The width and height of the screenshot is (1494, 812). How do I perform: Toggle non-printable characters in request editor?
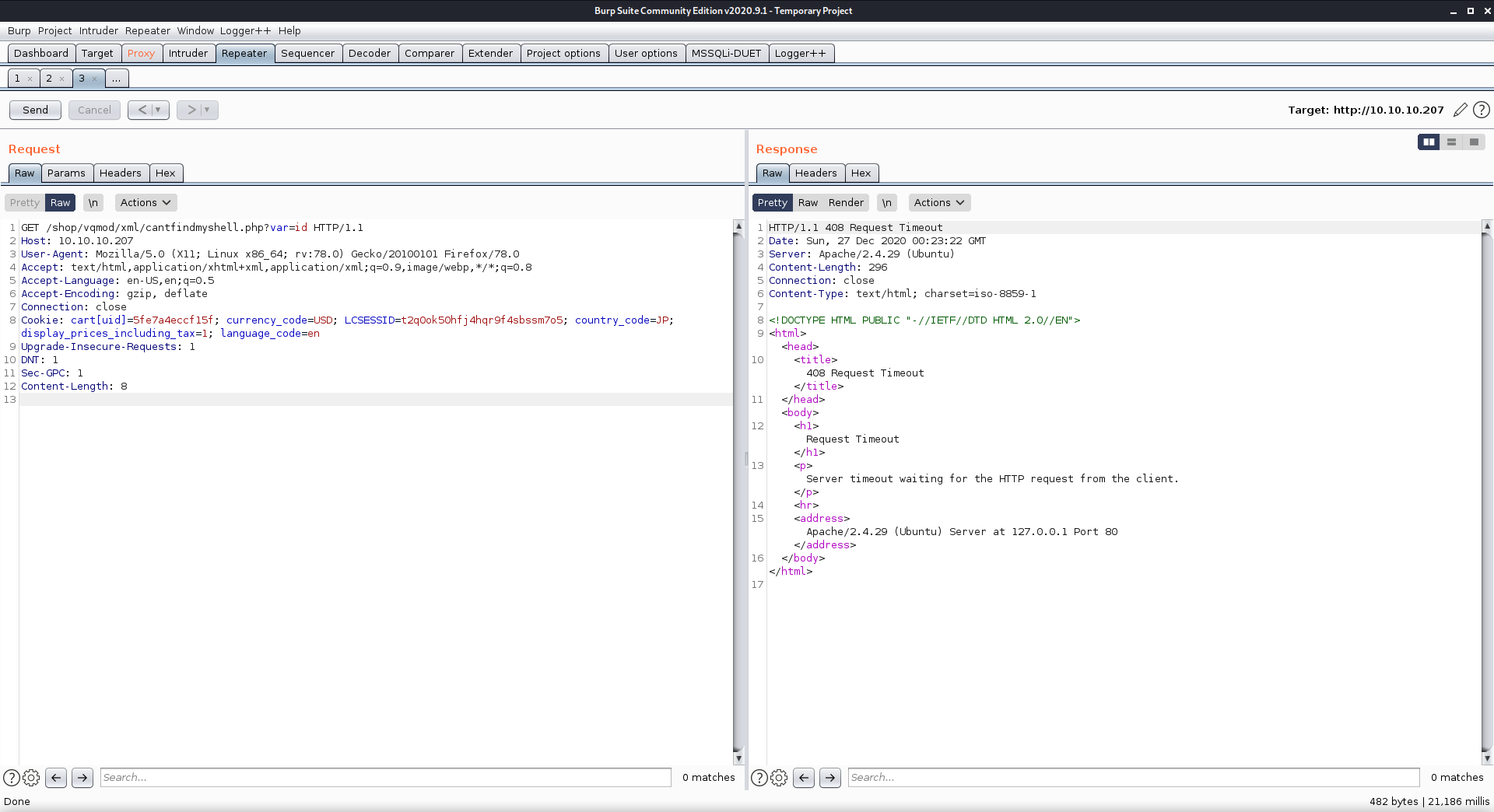(93, 202)
